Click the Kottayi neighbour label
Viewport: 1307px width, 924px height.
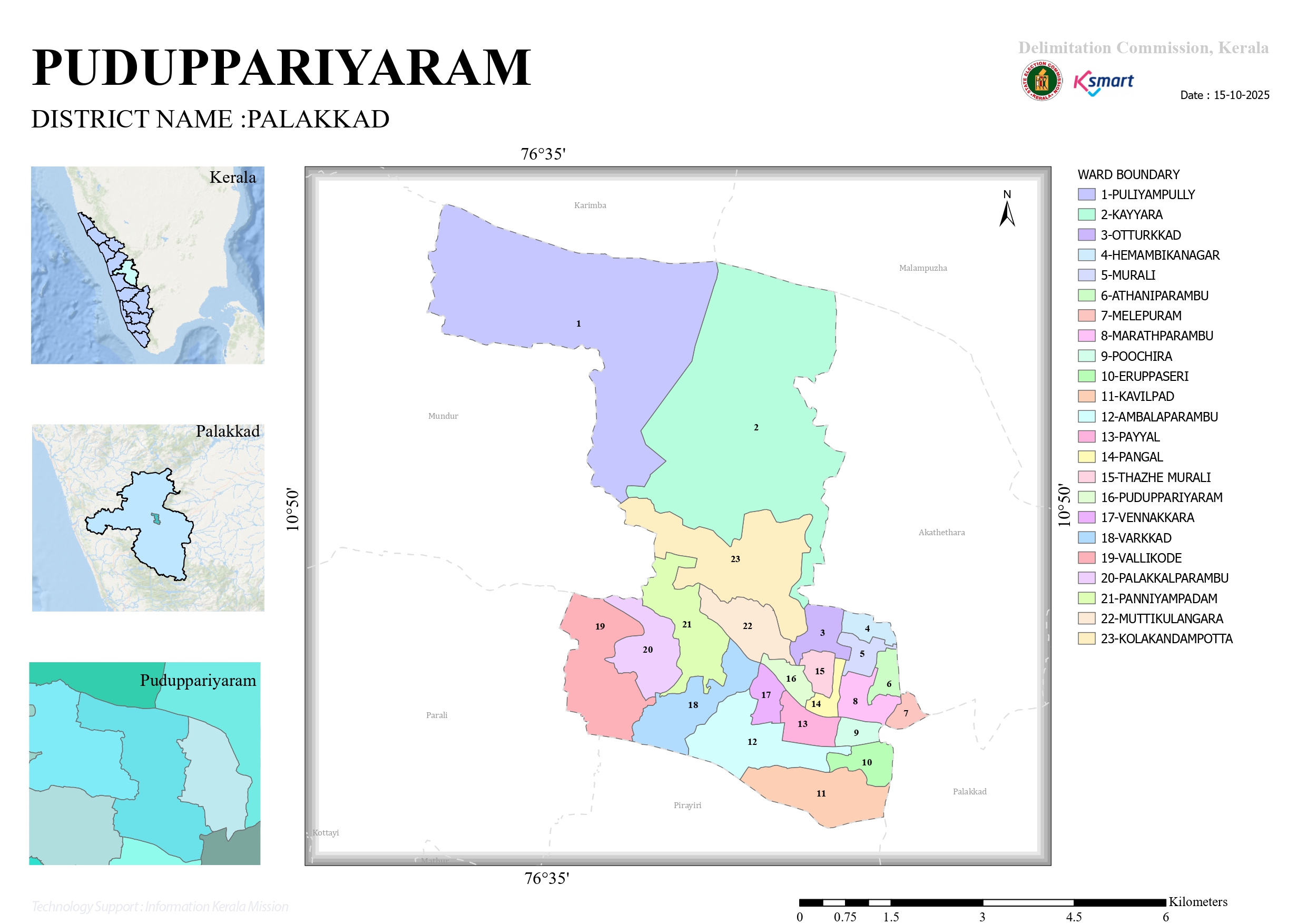(325, 832)
